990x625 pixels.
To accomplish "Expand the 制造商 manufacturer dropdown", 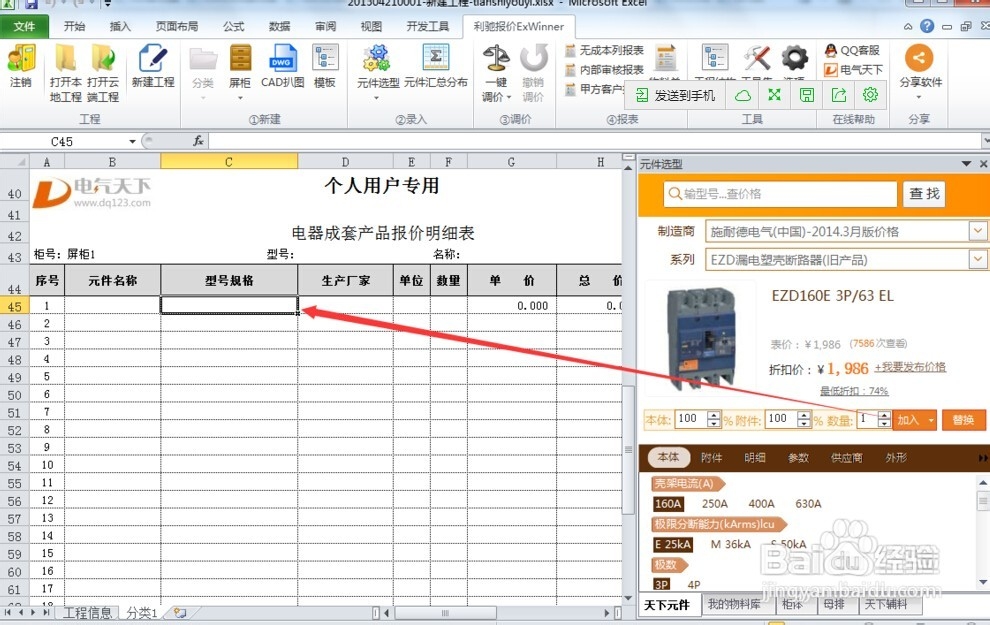I will (977, 231).
